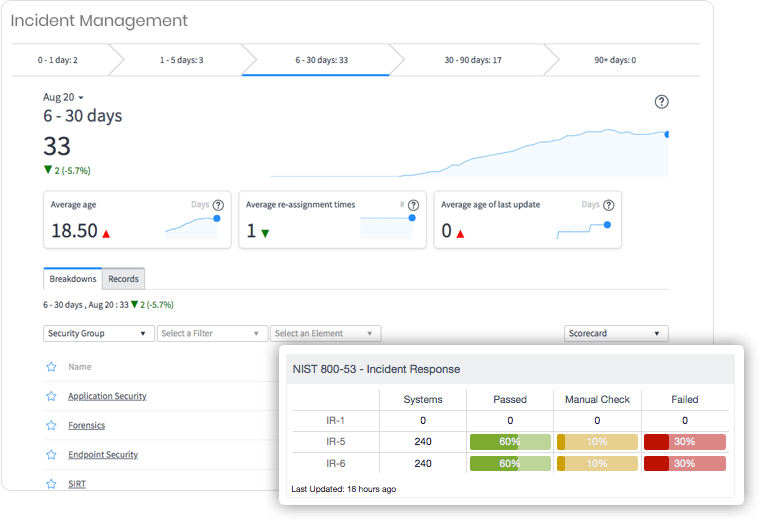The width and height of the screenshot is (760, 520).
Task: Select the 30 - 90 days: 17 stage
Action: tap(473, 60)
